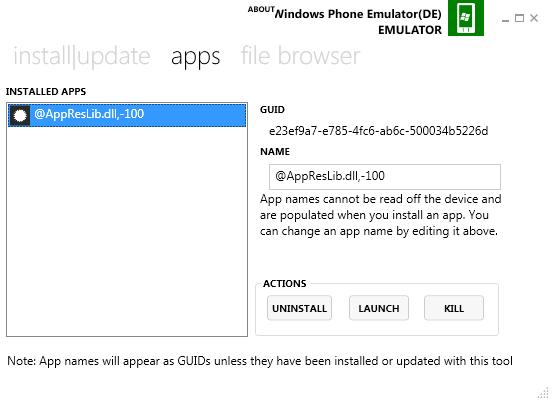The width and height of the screenshot is (552, 401).
Task: Uninstall the selected app
Action: tap(299, 308)
